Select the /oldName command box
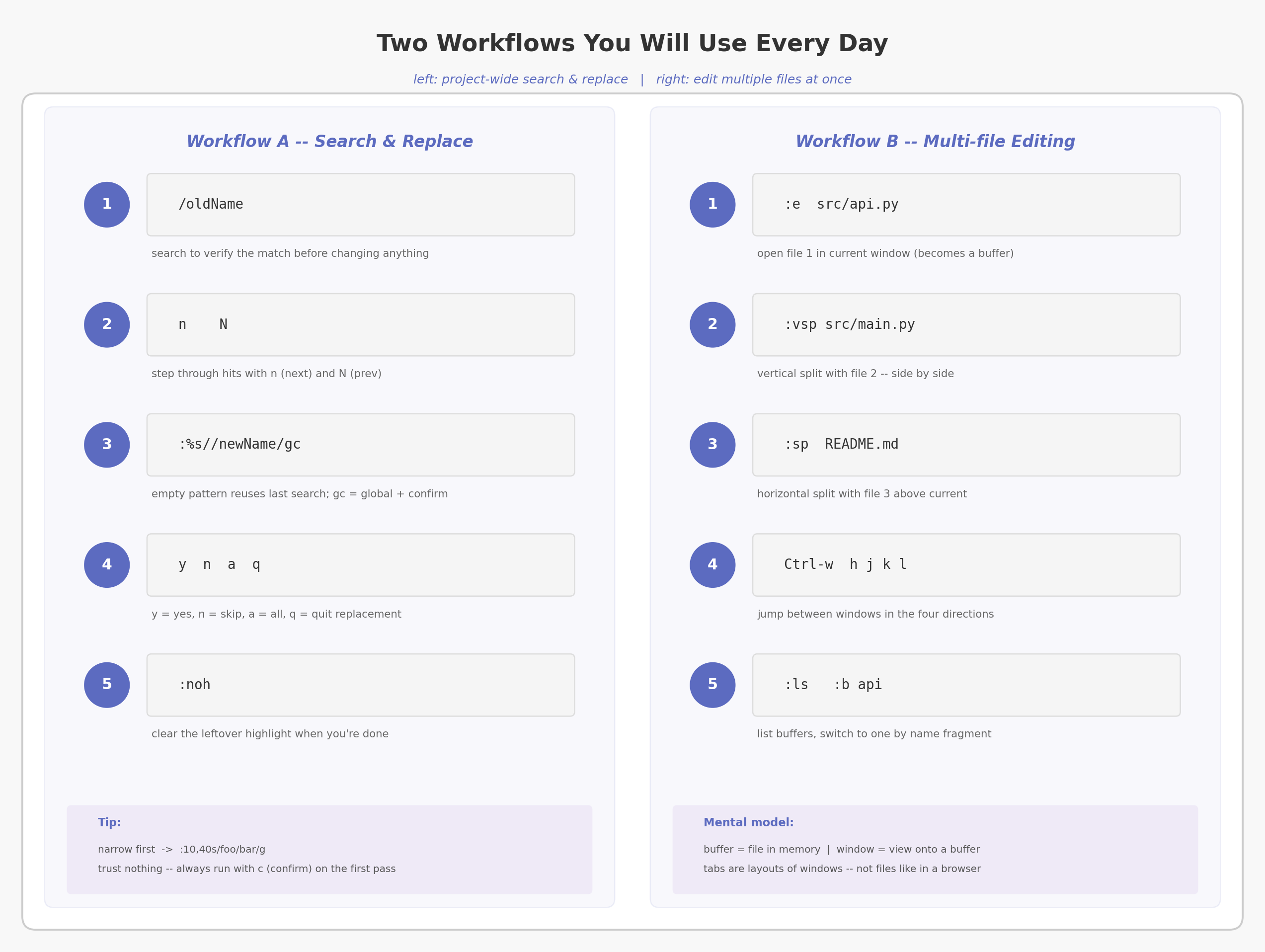Screen dimensions: 1265x952 pyautogui.click(x=361, y=205)
